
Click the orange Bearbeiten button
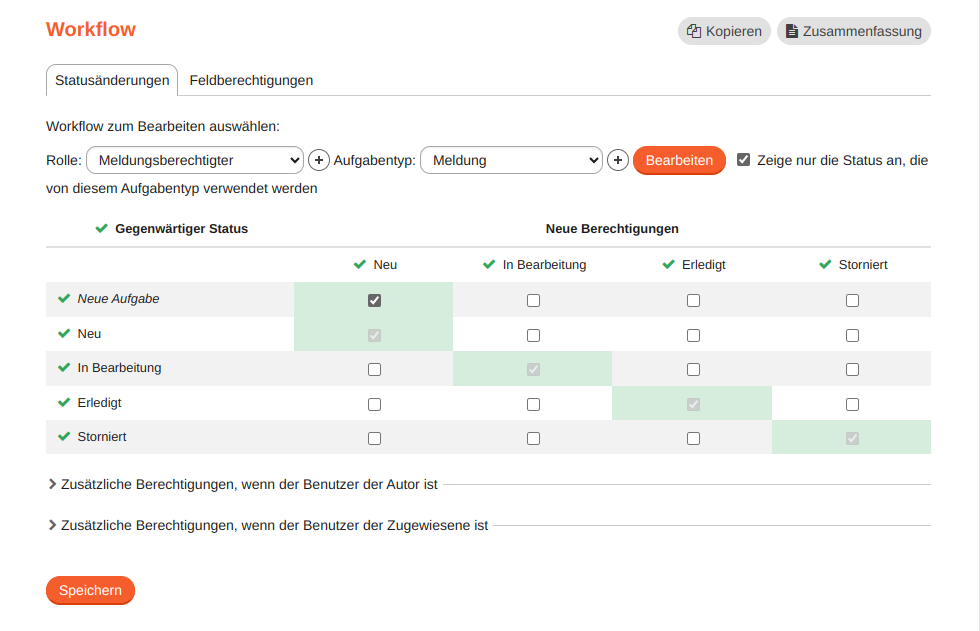pos(679,160)
